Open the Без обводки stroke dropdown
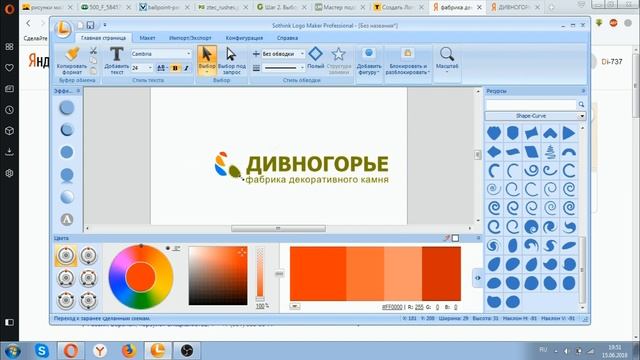The image size is (640, 360). click(x=302, y=54)
